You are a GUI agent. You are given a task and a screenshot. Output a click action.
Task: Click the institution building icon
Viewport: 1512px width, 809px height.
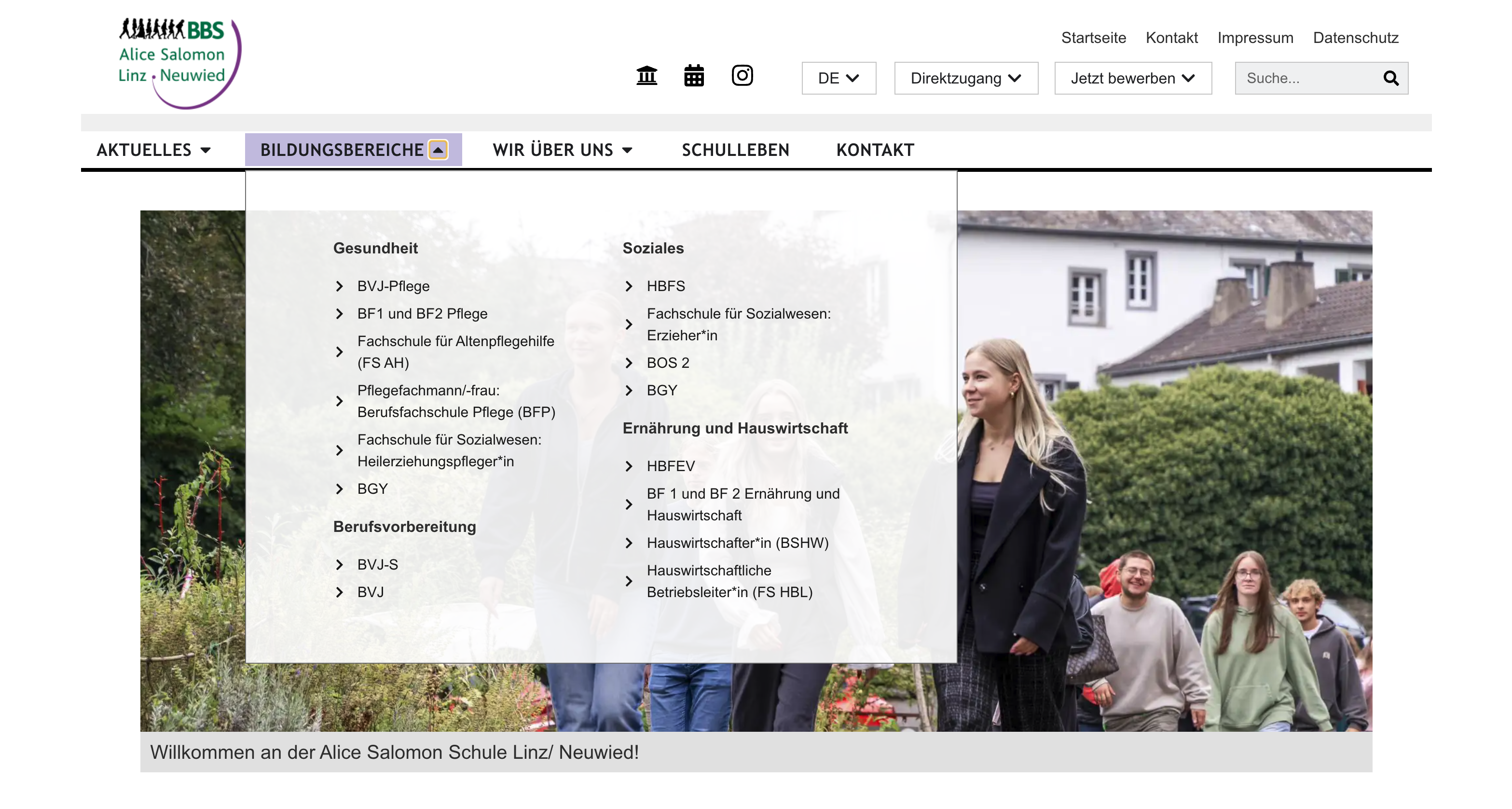click(647, 76)
